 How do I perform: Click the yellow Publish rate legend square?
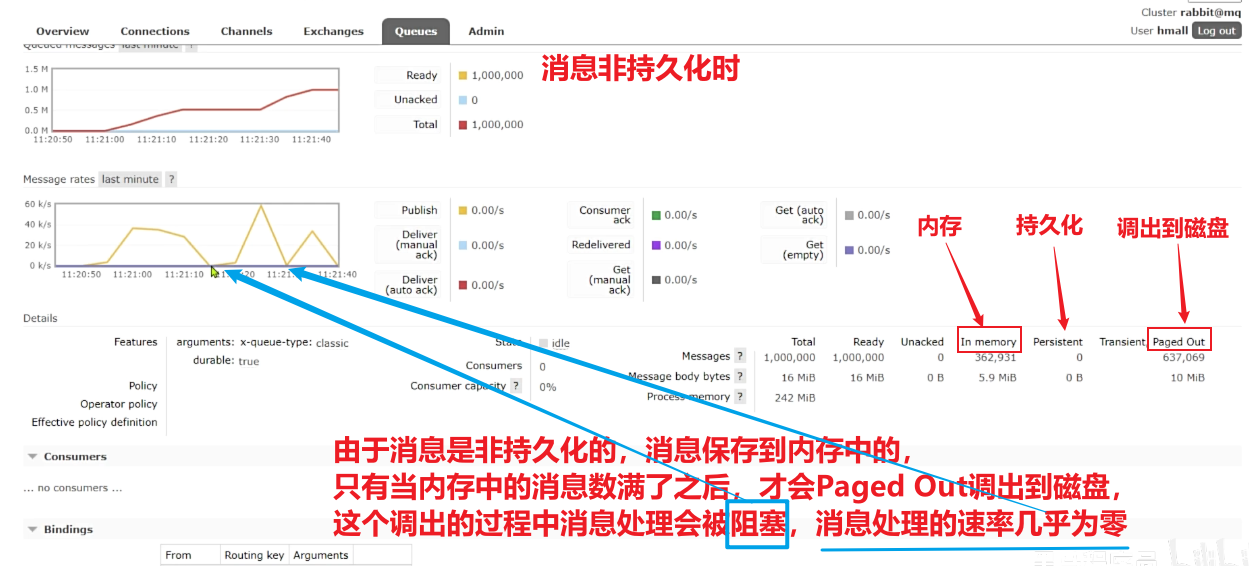click(462, 211)
